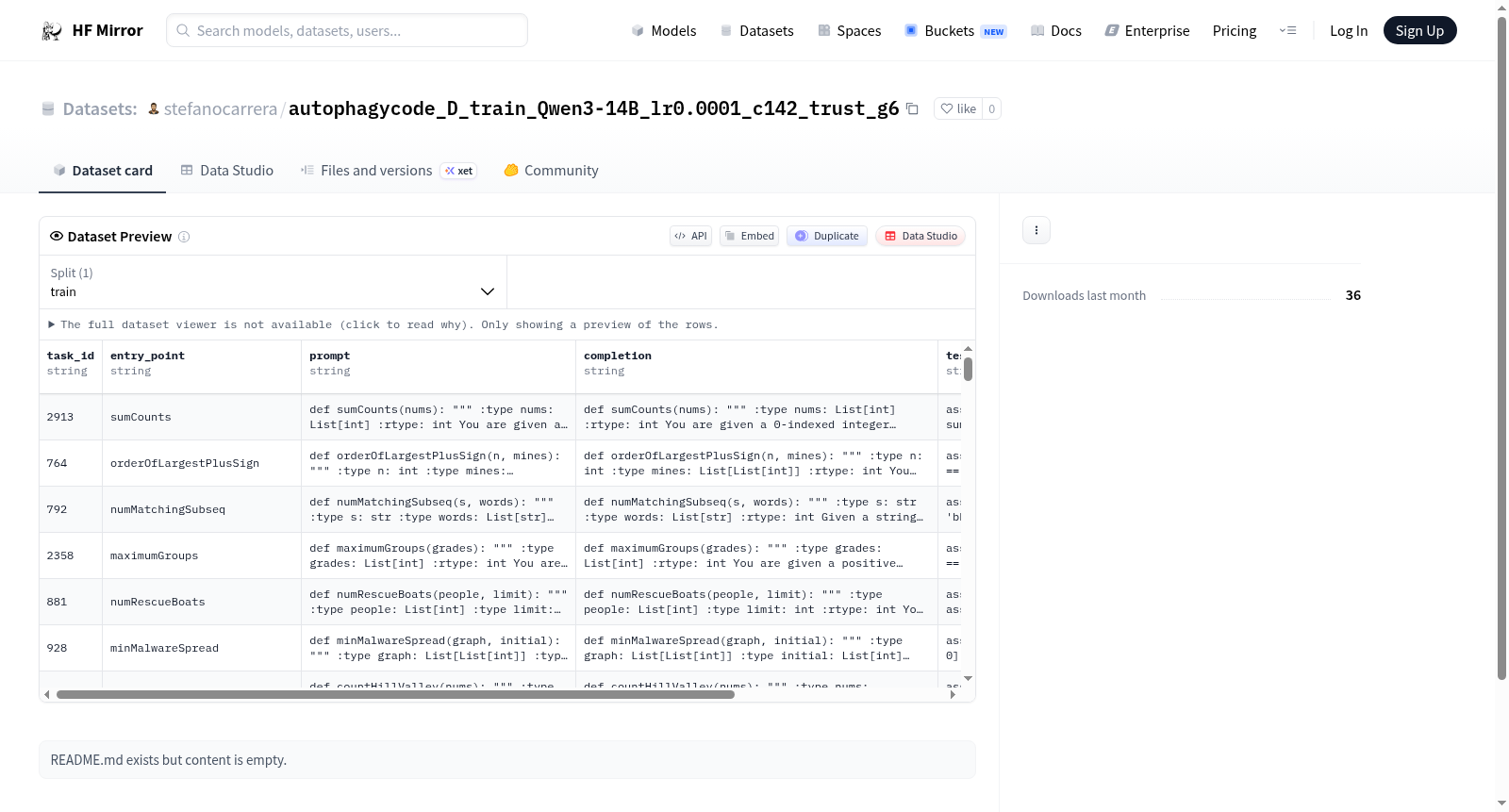Focus the search models, datasets, users field
This screenshot has width=1509, height=812.
[347, 30]
